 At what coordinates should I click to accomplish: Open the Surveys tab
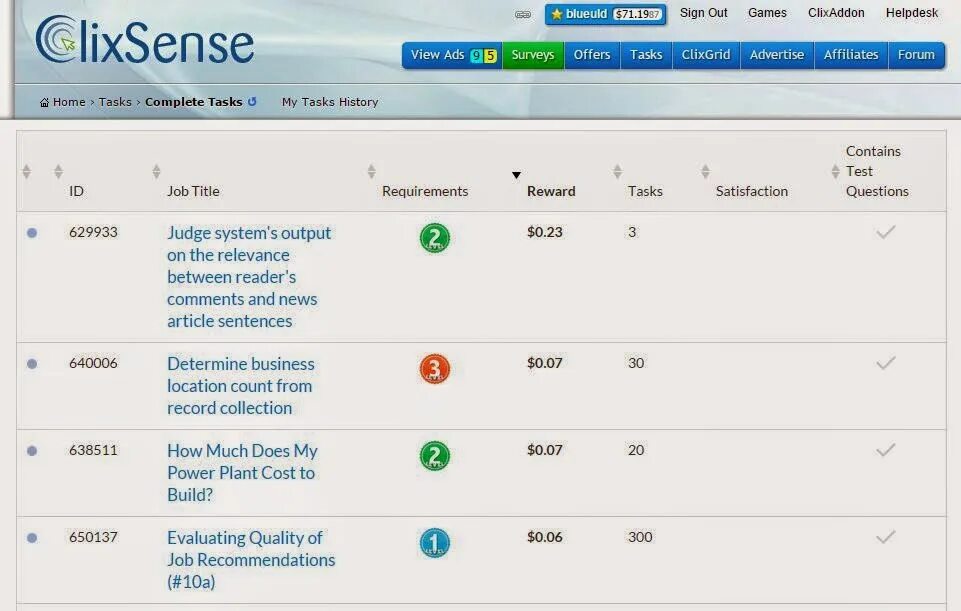(x=533, y=55)
